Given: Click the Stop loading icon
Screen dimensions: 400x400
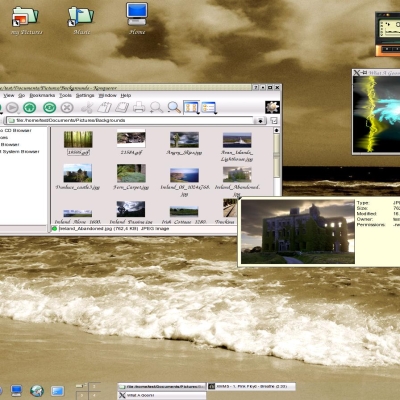Looking at the screenshot, I should tap(67, 108).
